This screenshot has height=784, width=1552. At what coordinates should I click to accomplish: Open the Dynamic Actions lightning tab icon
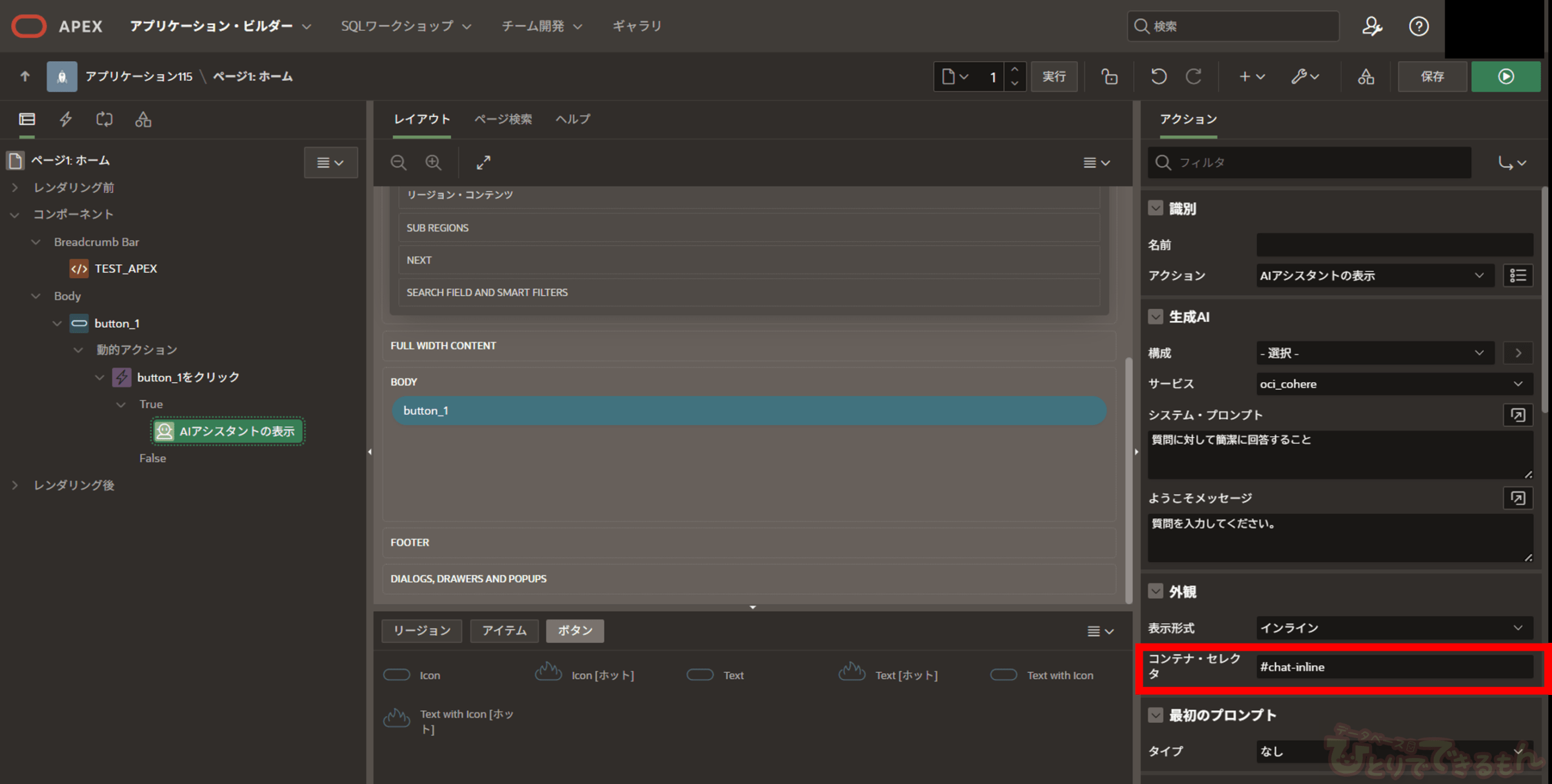click(65, 119)
